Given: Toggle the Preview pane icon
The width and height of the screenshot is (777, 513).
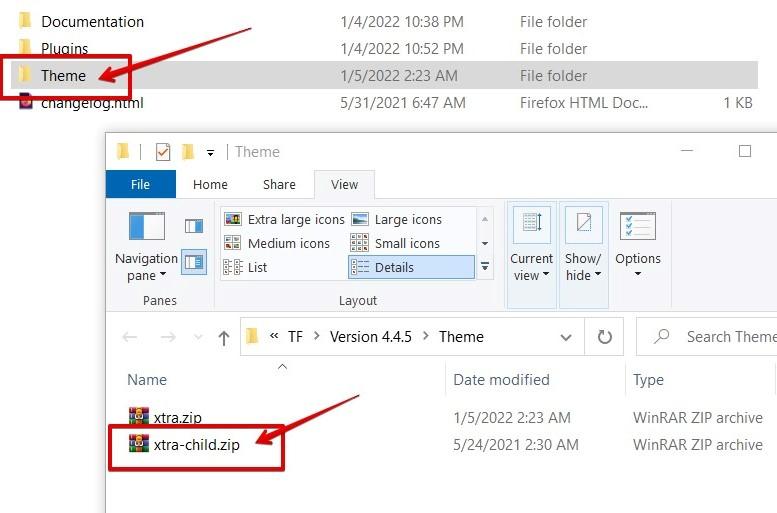Looking at the screenshot, I should point(194,227).
